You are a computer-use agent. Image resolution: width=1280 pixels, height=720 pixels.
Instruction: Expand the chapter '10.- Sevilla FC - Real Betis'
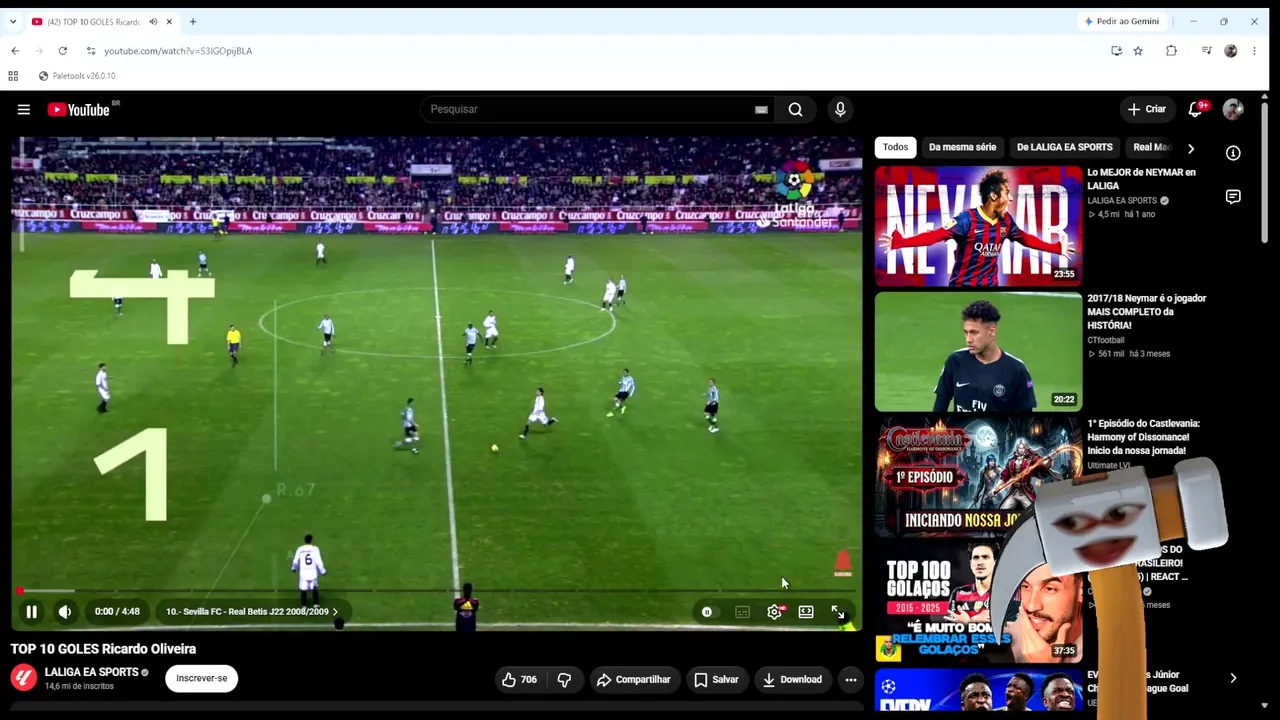pos(252,611)
